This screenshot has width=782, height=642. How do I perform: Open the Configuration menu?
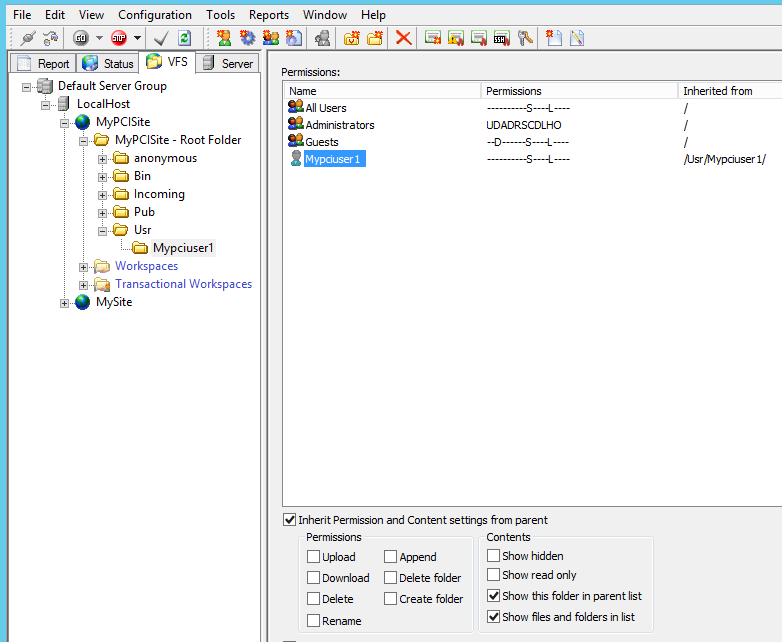click(154, 15)
